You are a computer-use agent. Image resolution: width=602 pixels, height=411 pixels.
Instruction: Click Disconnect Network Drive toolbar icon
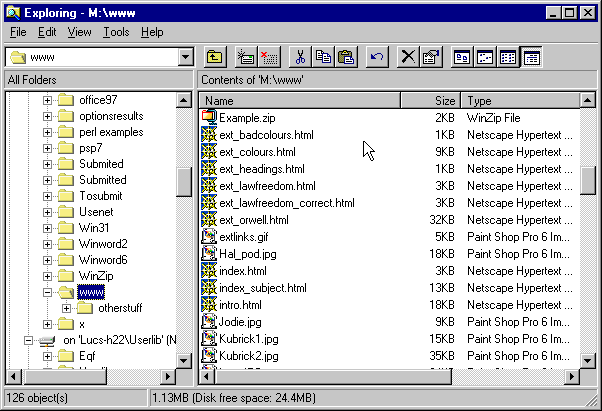(269, 58)
